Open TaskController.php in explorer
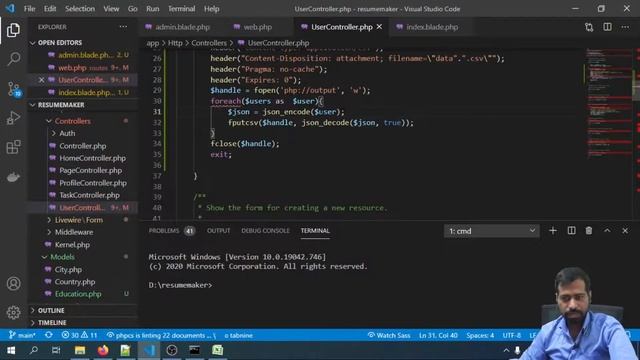This screenshot has width=640, height=360. coord(89,195)
